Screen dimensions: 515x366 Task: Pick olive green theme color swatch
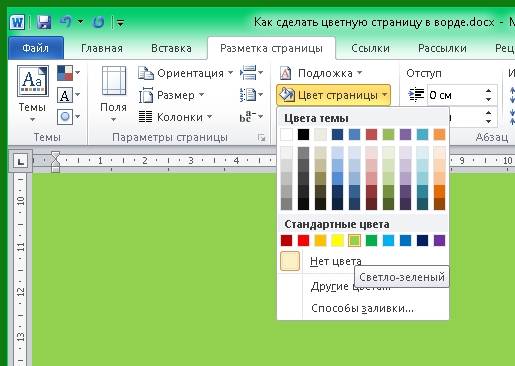click(388, 135)
